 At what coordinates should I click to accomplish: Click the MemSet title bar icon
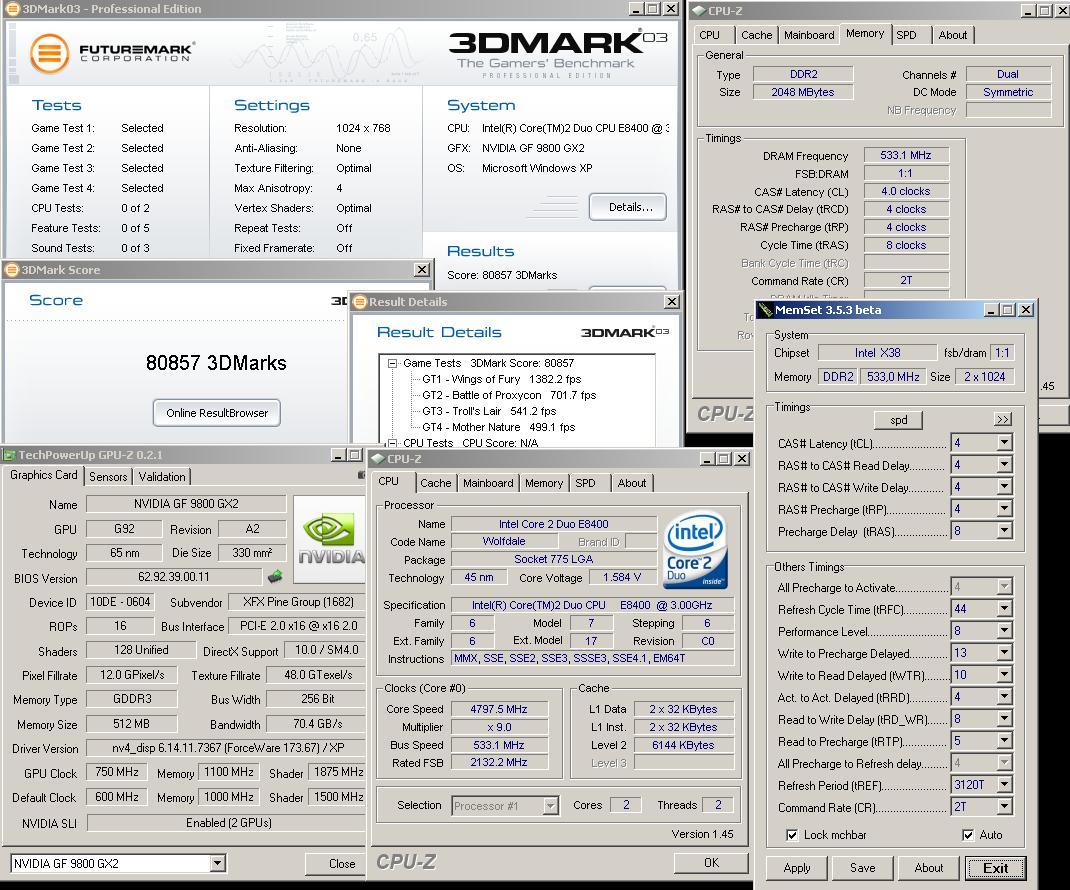(766, 310)
